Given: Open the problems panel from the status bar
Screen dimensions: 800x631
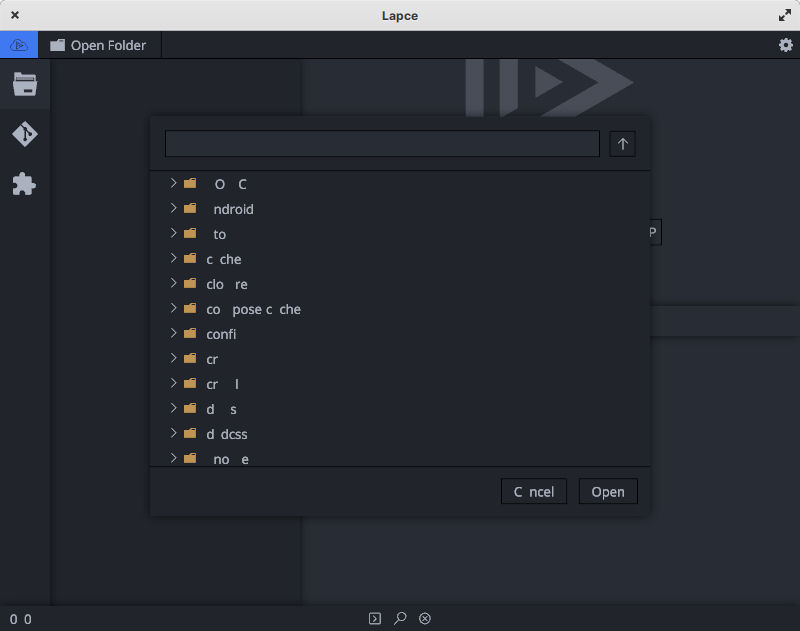Looking at the screenshot, I should [x=424, y=618].
